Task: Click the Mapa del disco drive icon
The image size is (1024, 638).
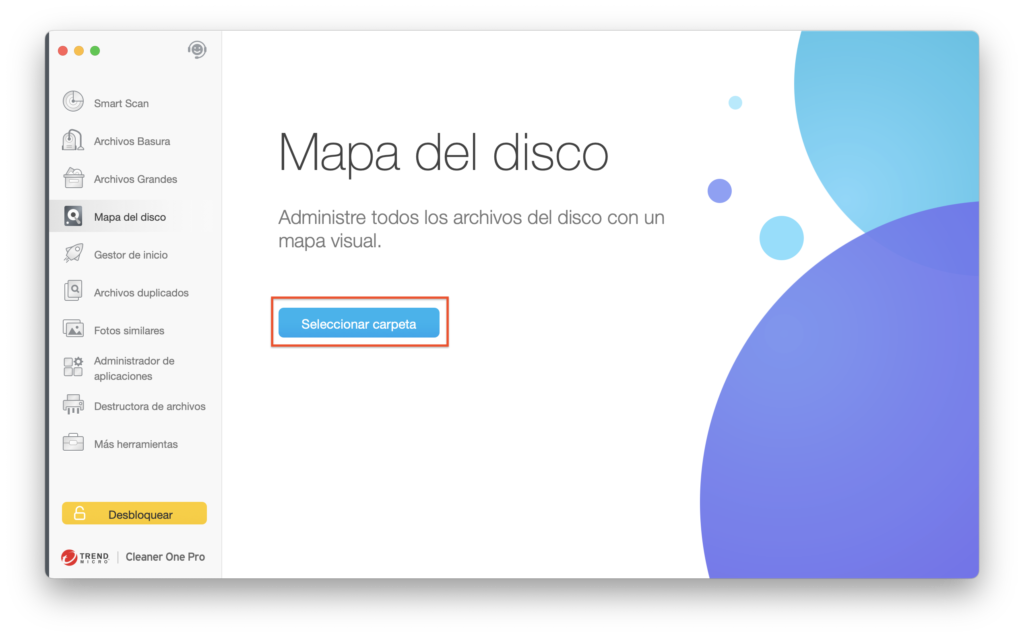Action: (73, 216)
